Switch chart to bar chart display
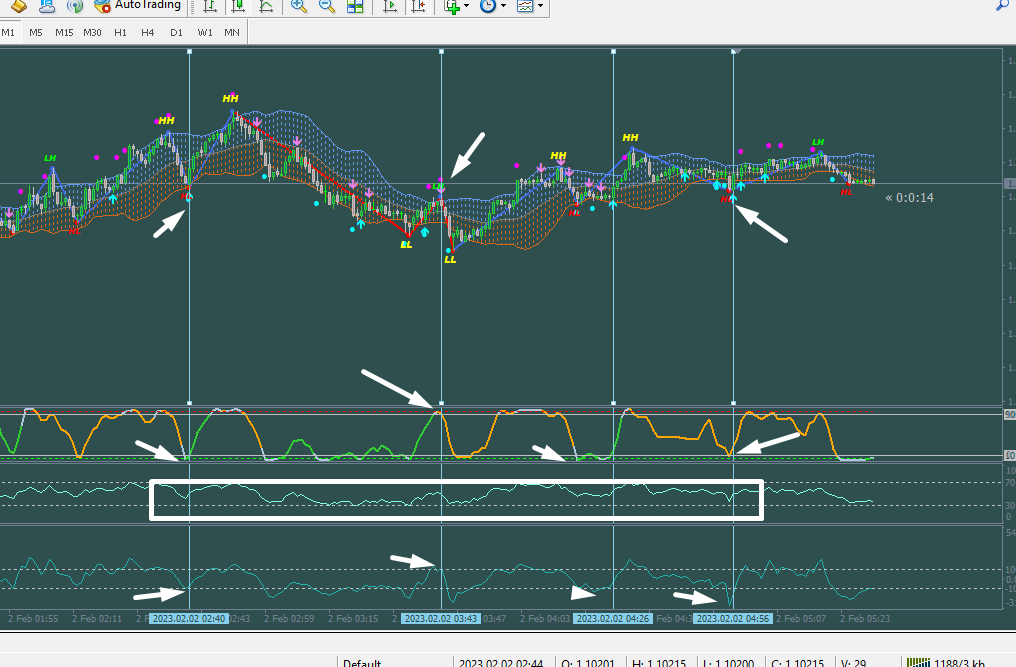Viewport: 1016px width, 667px height. 209,6
